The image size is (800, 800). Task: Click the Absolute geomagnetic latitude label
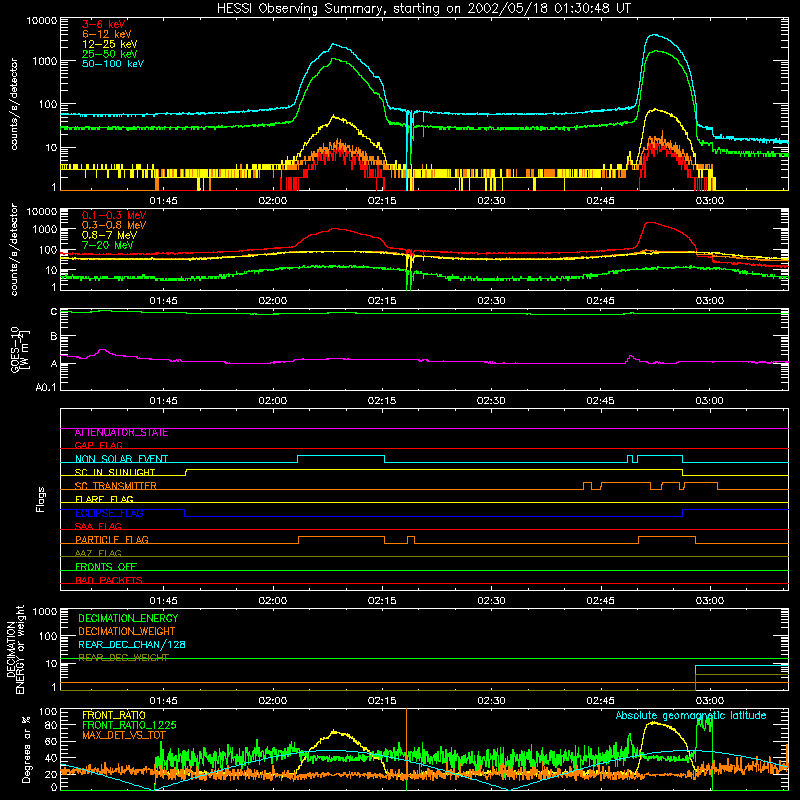click(691, 715)
